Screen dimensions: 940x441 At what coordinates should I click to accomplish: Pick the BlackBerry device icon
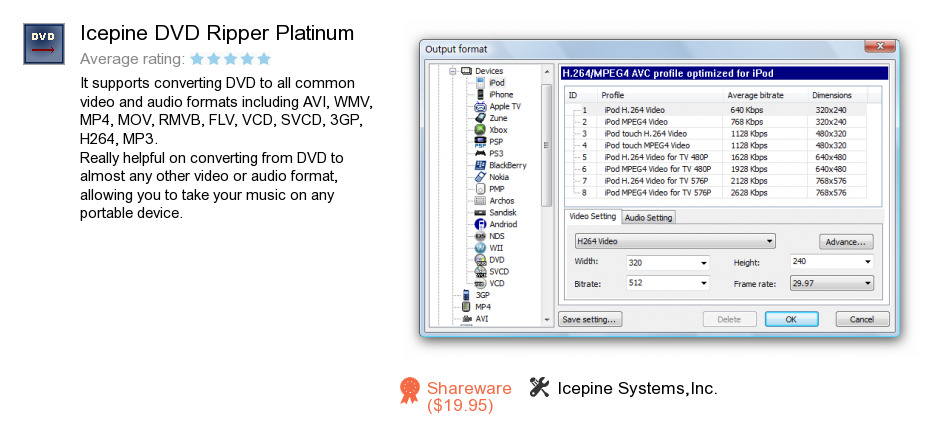(480, 165)
